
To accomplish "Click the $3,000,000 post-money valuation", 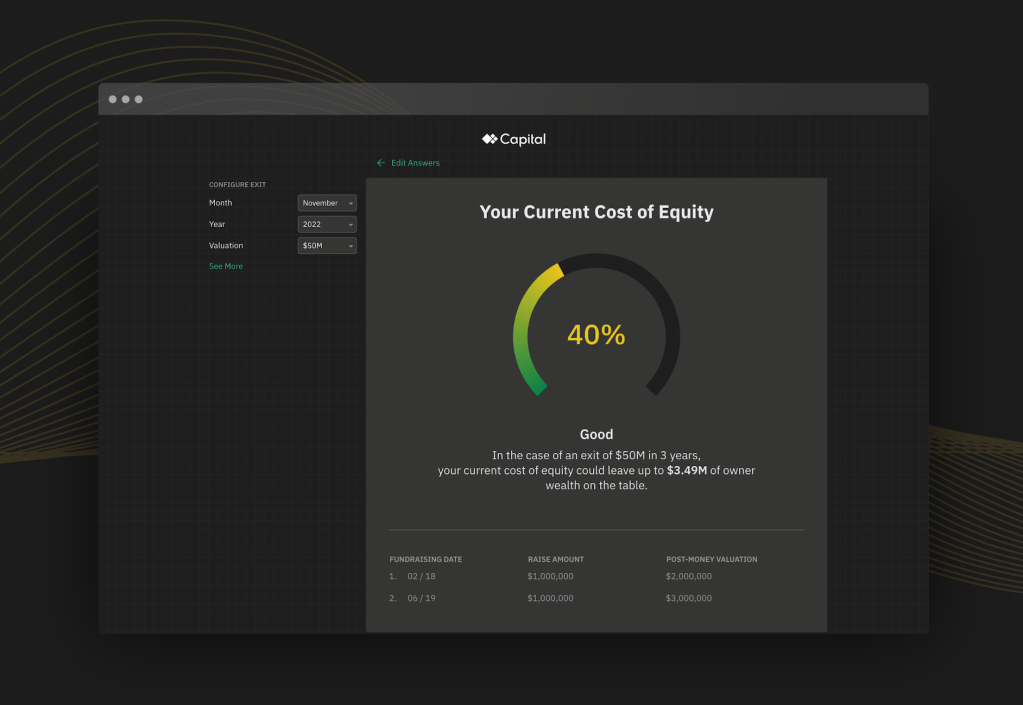I will click(x=689, y=598).
